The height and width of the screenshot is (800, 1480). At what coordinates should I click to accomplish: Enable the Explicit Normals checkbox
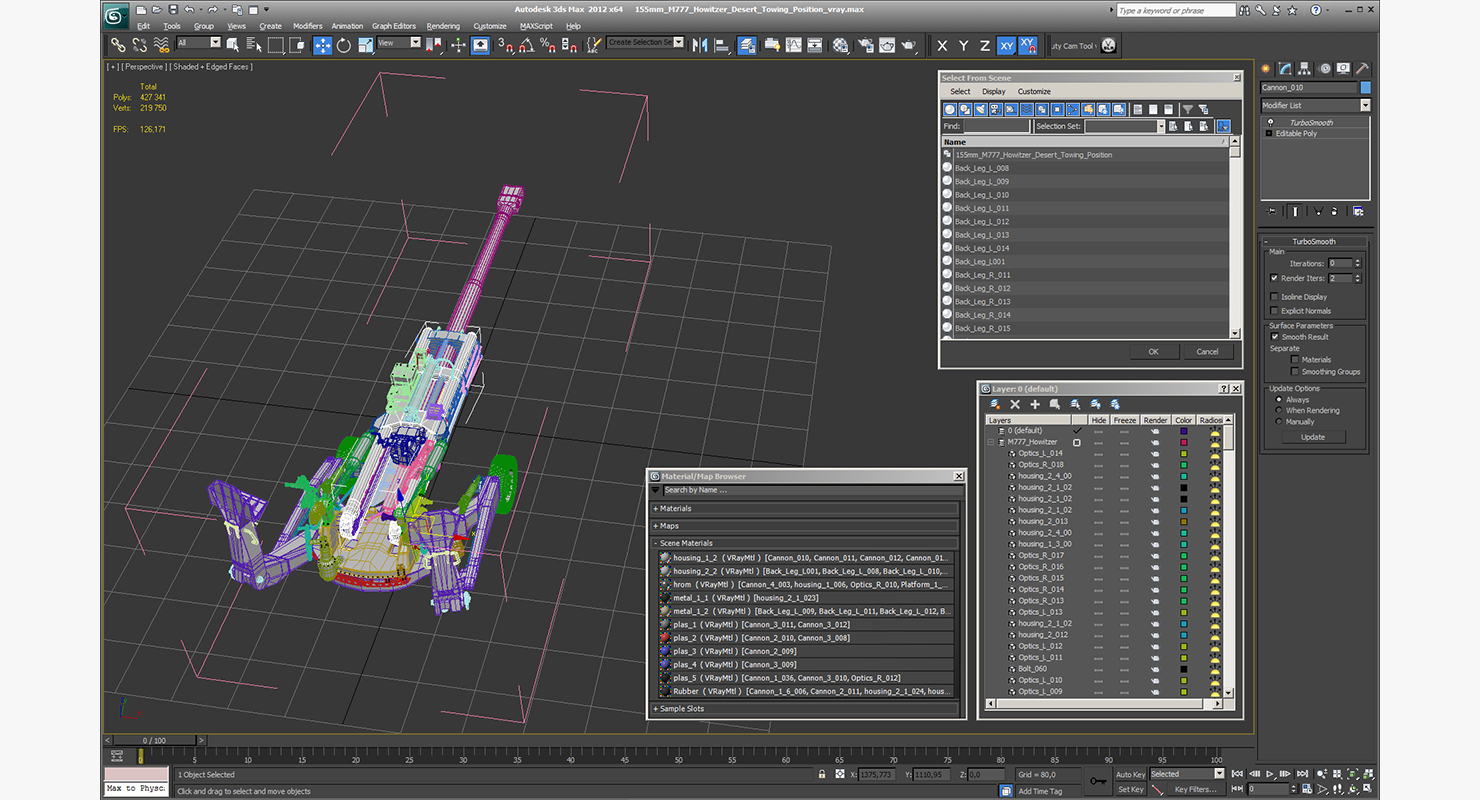pos(1274,311)
